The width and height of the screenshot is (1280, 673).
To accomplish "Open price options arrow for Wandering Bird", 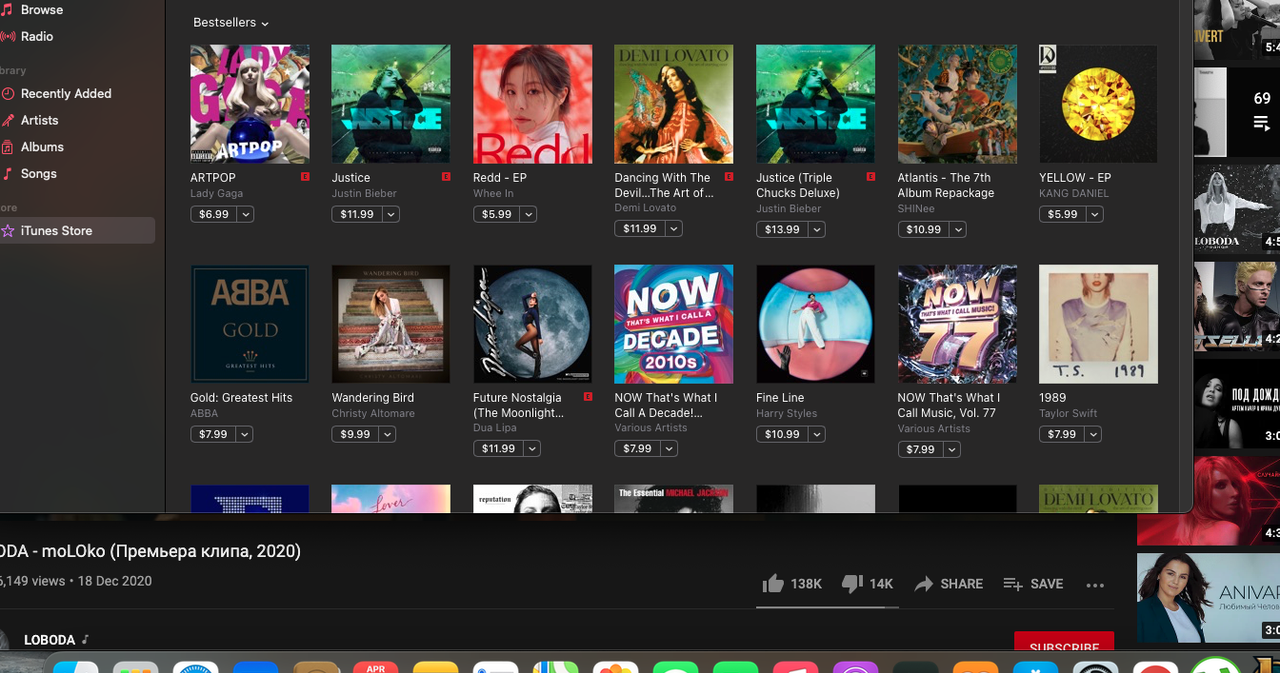I will pos(387,434).
